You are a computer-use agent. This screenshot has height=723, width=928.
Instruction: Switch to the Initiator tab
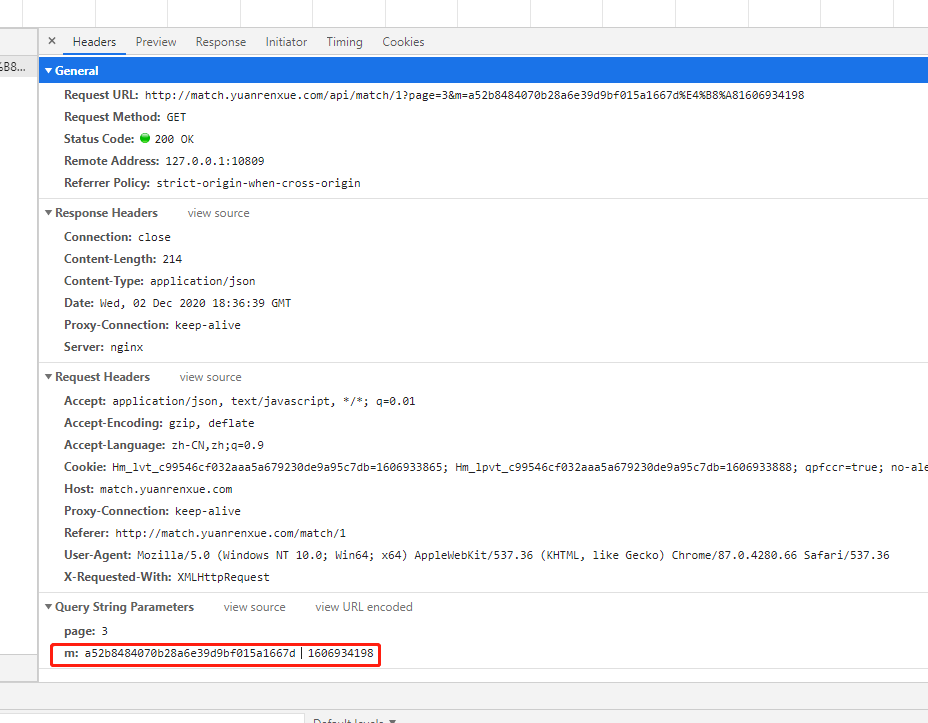coord(286,42)
